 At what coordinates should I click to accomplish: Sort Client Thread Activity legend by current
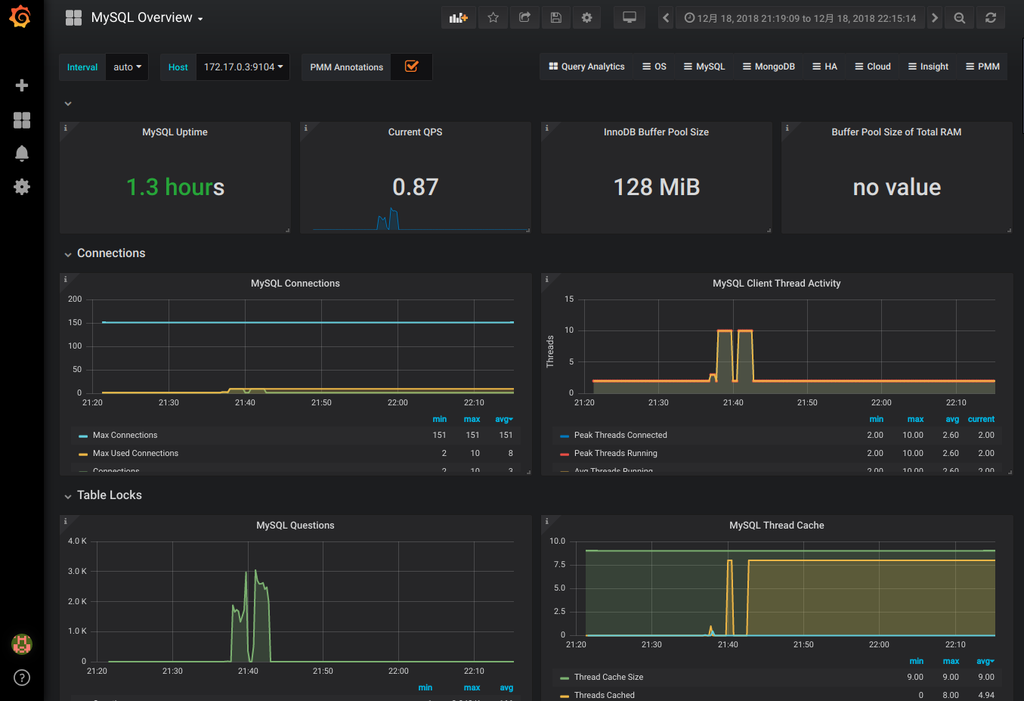[x=981, y=419]
